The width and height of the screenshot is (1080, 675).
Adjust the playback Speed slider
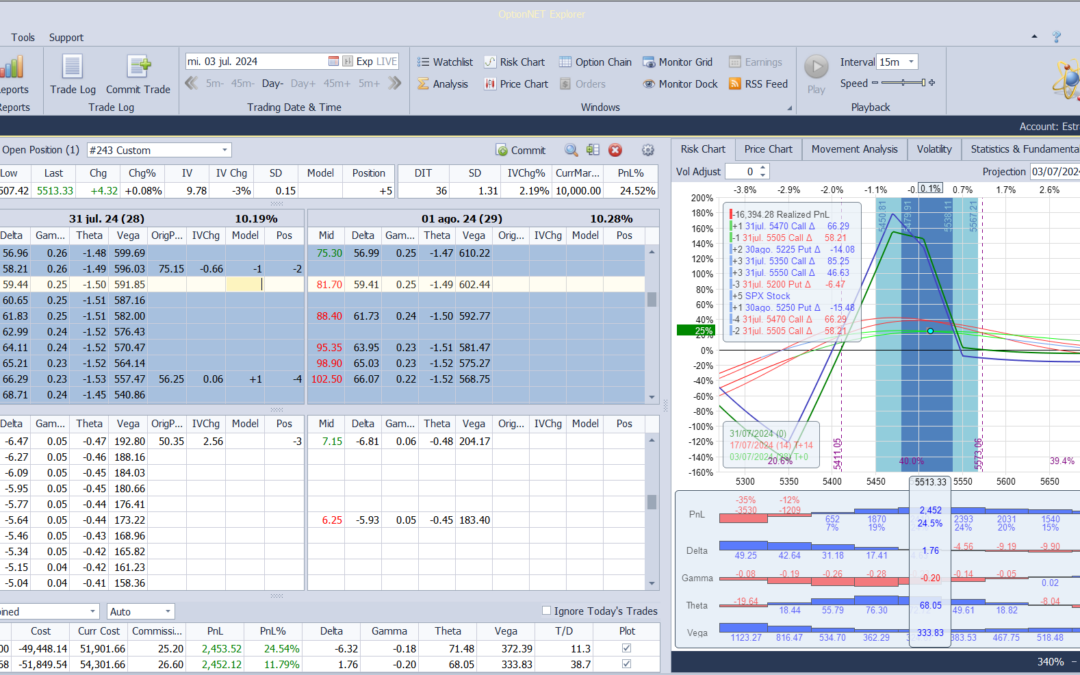coord(902,83)
